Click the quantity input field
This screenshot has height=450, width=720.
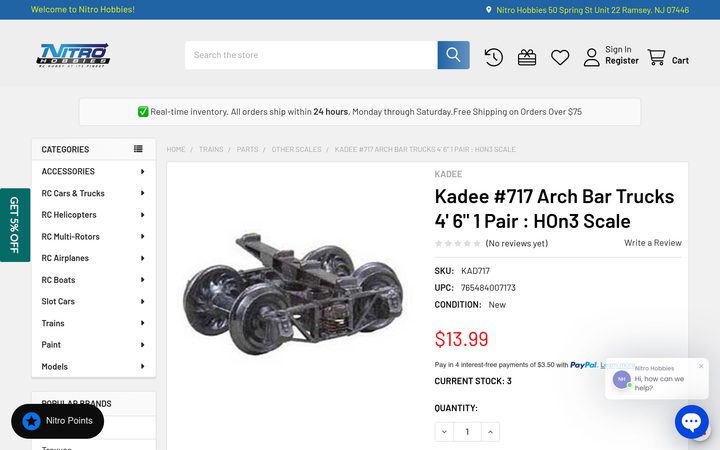tap(467, 432)
